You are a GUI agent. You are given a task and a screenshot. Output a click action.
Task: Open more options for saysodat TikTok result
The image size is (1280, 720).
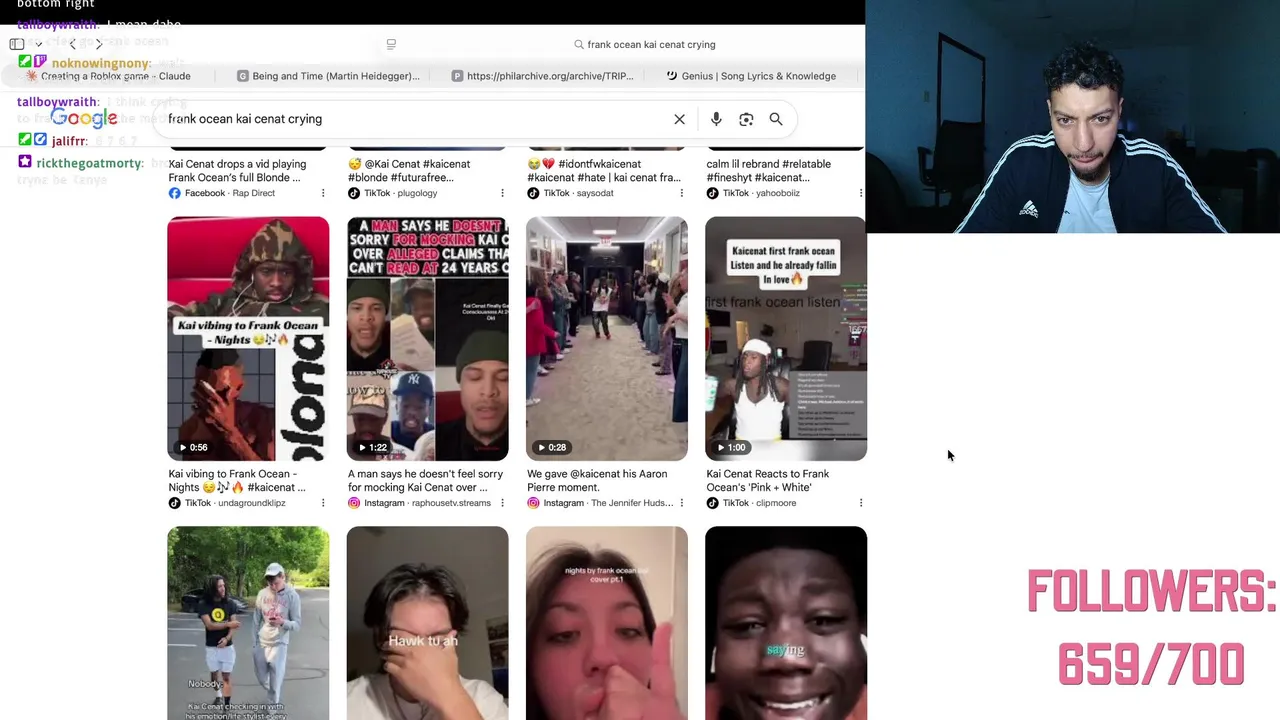[x=681, y=193]
